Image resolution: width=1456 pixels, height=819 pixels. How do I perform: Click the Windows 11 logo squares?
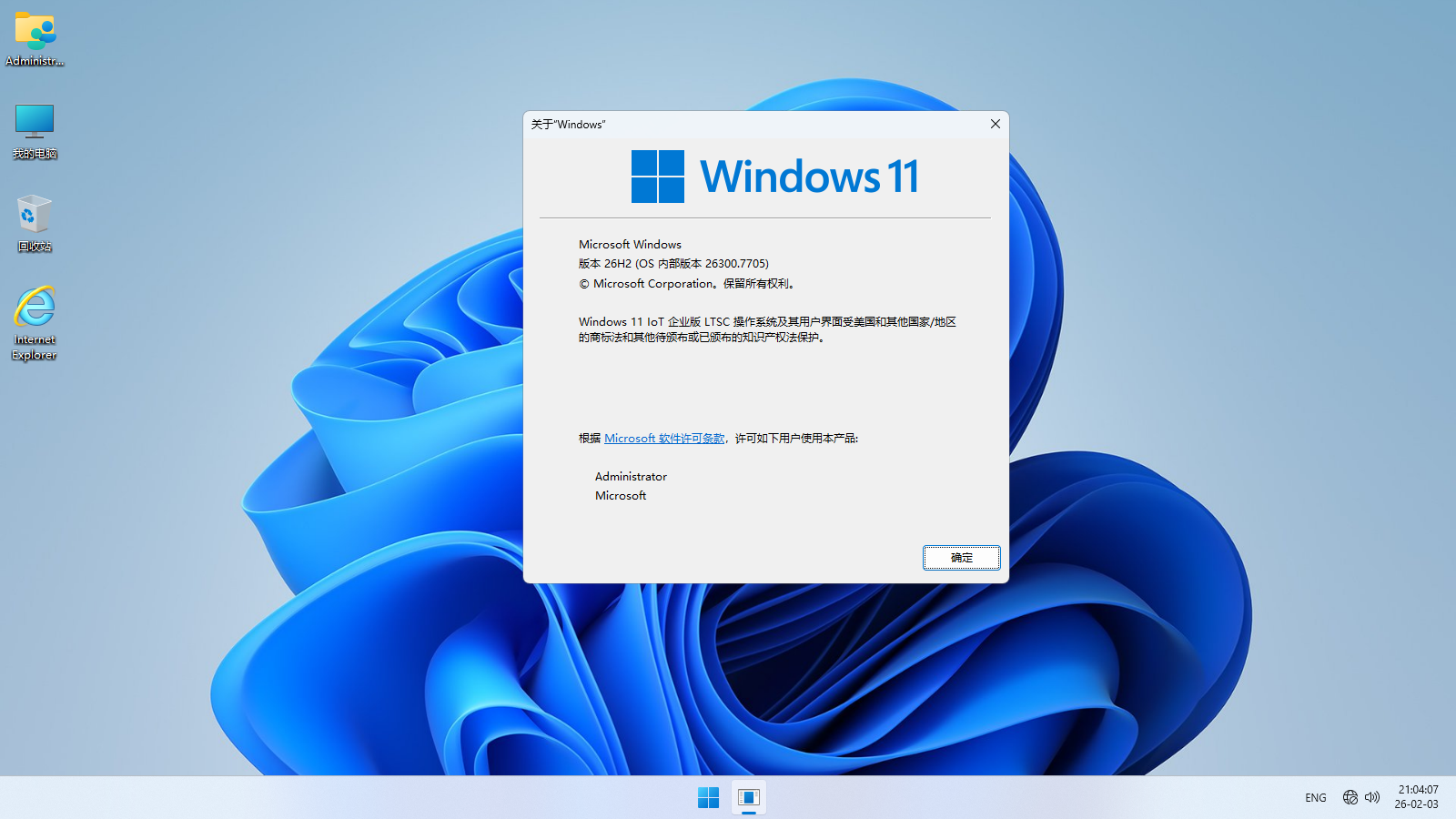point(658,177)
